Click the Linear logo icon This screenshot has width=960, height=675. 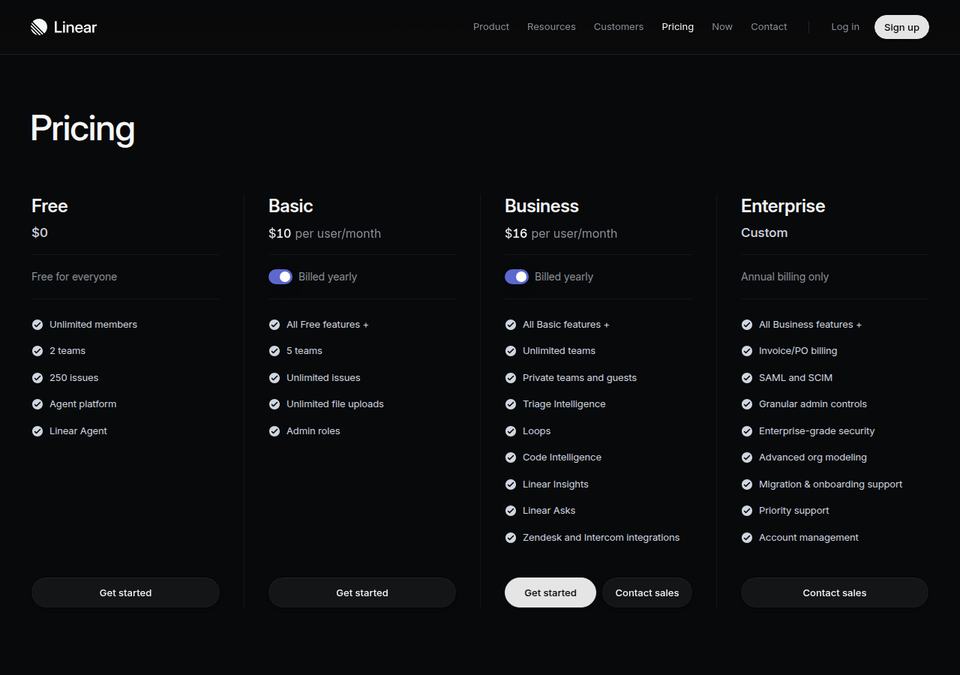pos(39,27)
